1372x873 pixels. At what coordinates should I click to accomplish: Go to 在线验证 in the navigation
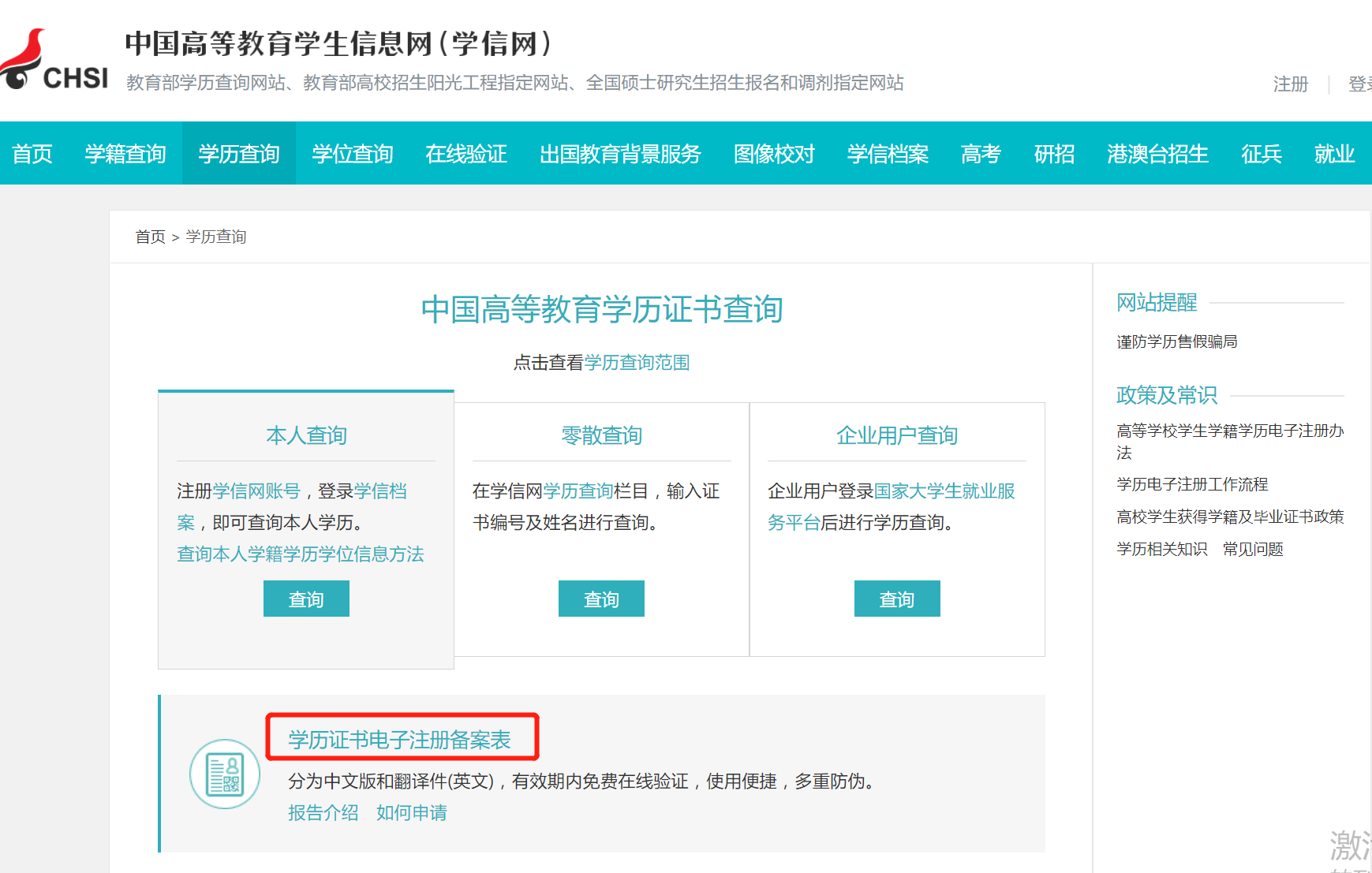coord(466,154)
